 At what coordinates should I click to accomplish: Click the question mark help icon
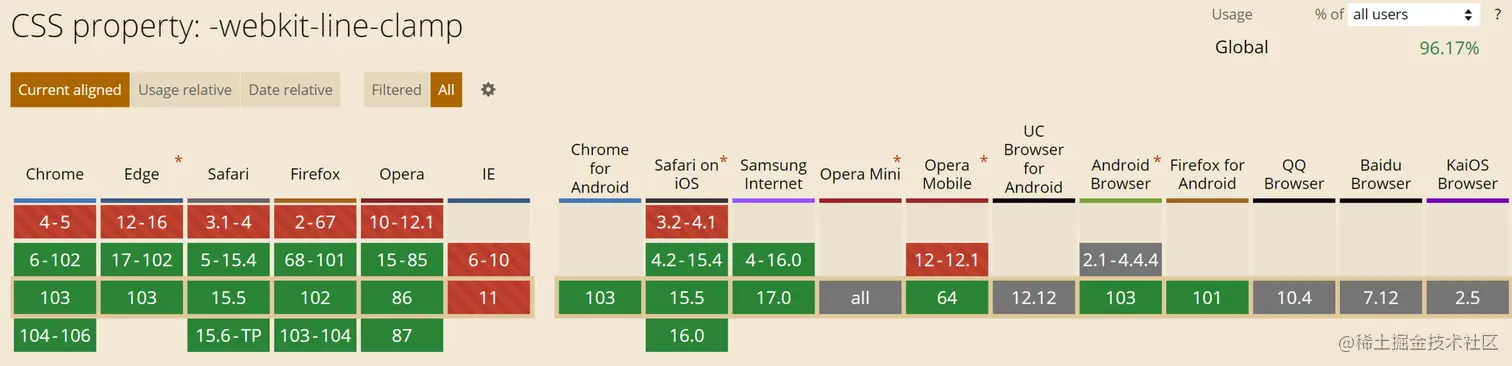point(1497,14)
